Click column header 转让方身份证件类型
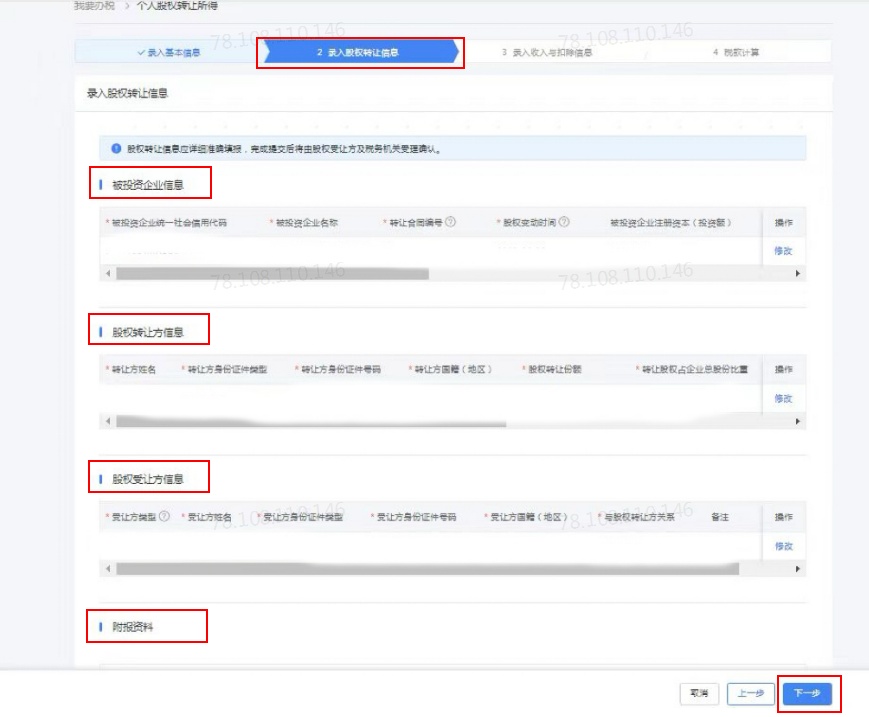 [x=227, y=370]
